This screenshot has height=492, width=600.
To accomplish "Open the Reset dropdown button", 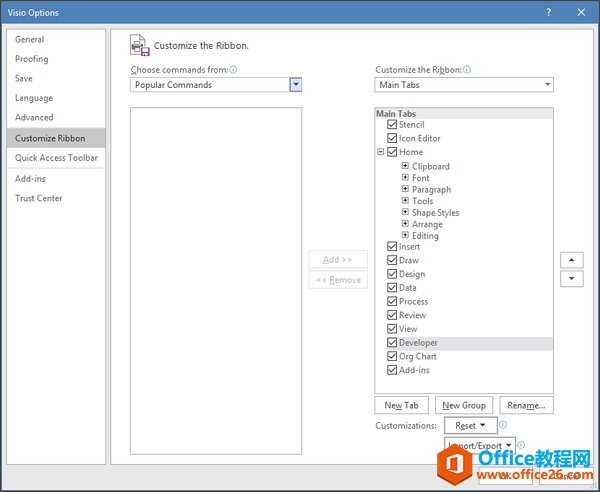I will pos(471,425).
